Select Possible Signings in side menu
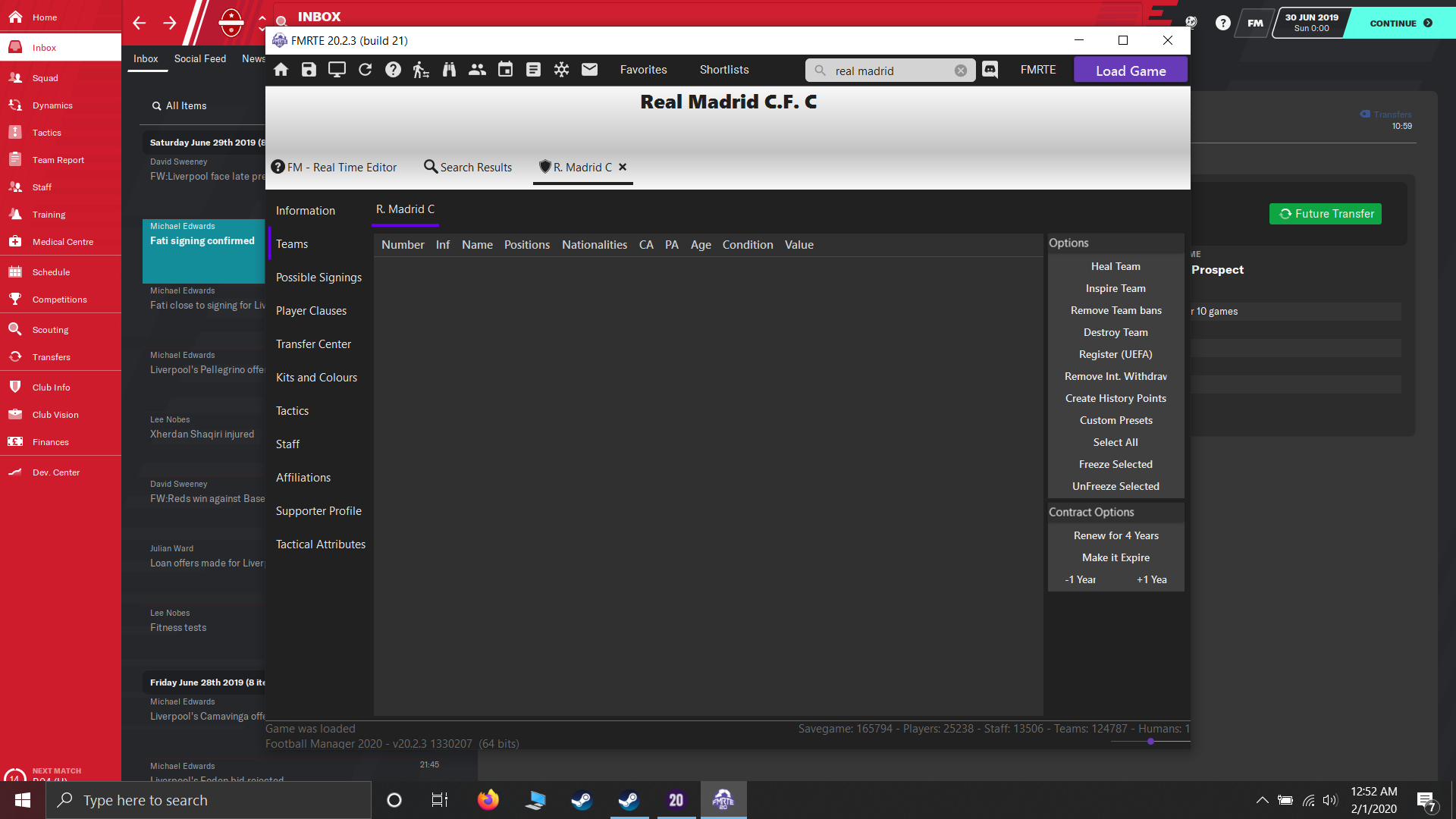This screenshot has width=1456, height=819. coord(318,278)
